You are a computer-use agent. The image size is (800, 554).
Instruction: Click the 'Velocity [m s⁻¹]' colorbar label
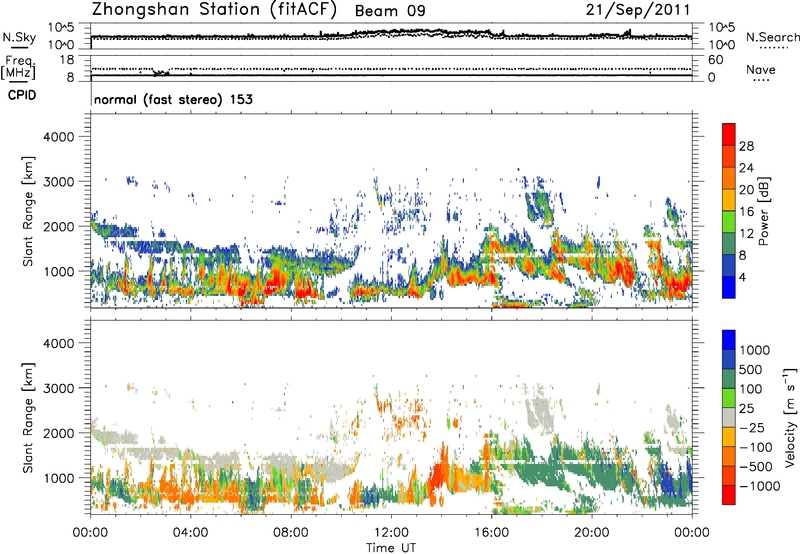pos(790,418)
